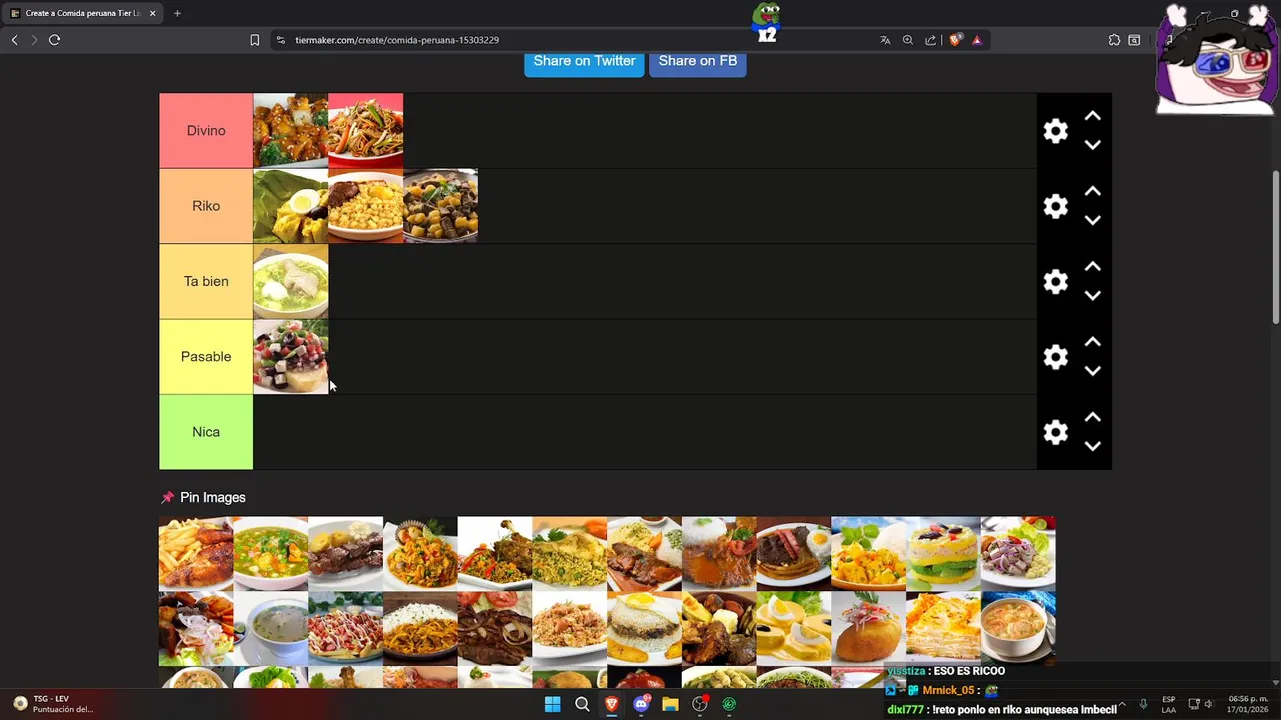Click the Nica tier label
Viewport: 1281px width, 720px height.
(x=206, y=432)
